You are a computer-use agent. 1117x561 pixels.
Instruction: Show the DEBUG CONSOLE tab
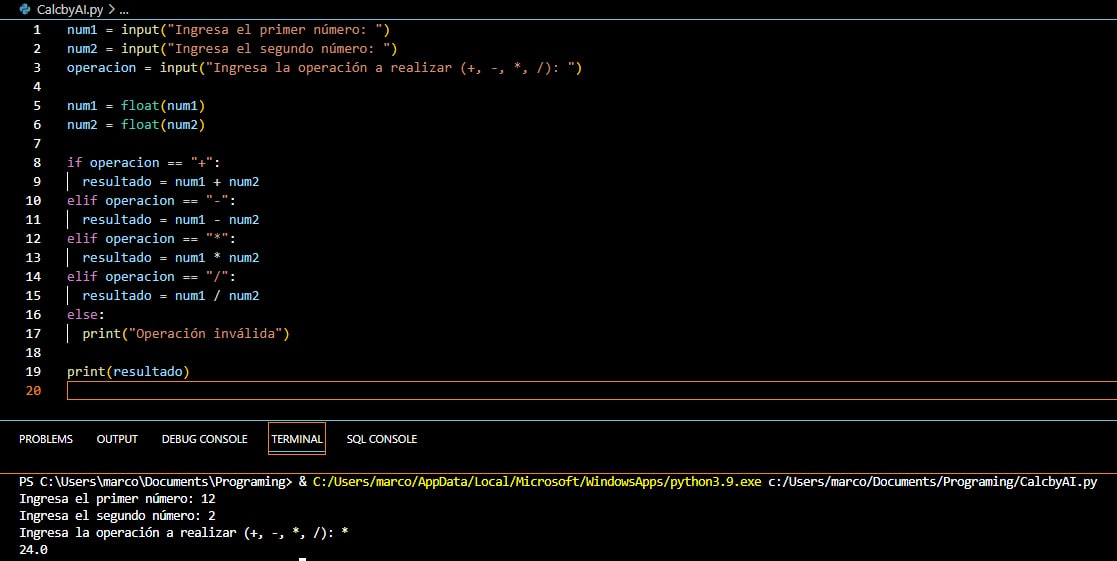click(x=204, y=439)
